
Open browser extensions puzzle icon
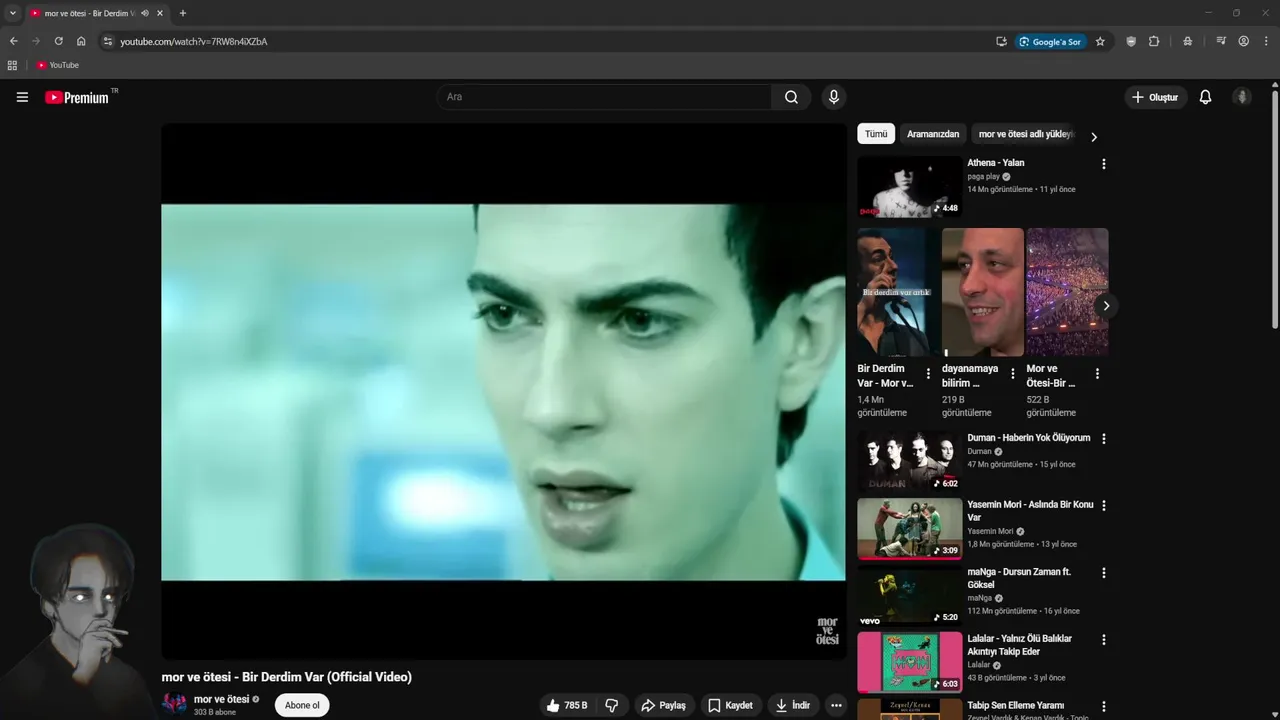coord(1154,41)
